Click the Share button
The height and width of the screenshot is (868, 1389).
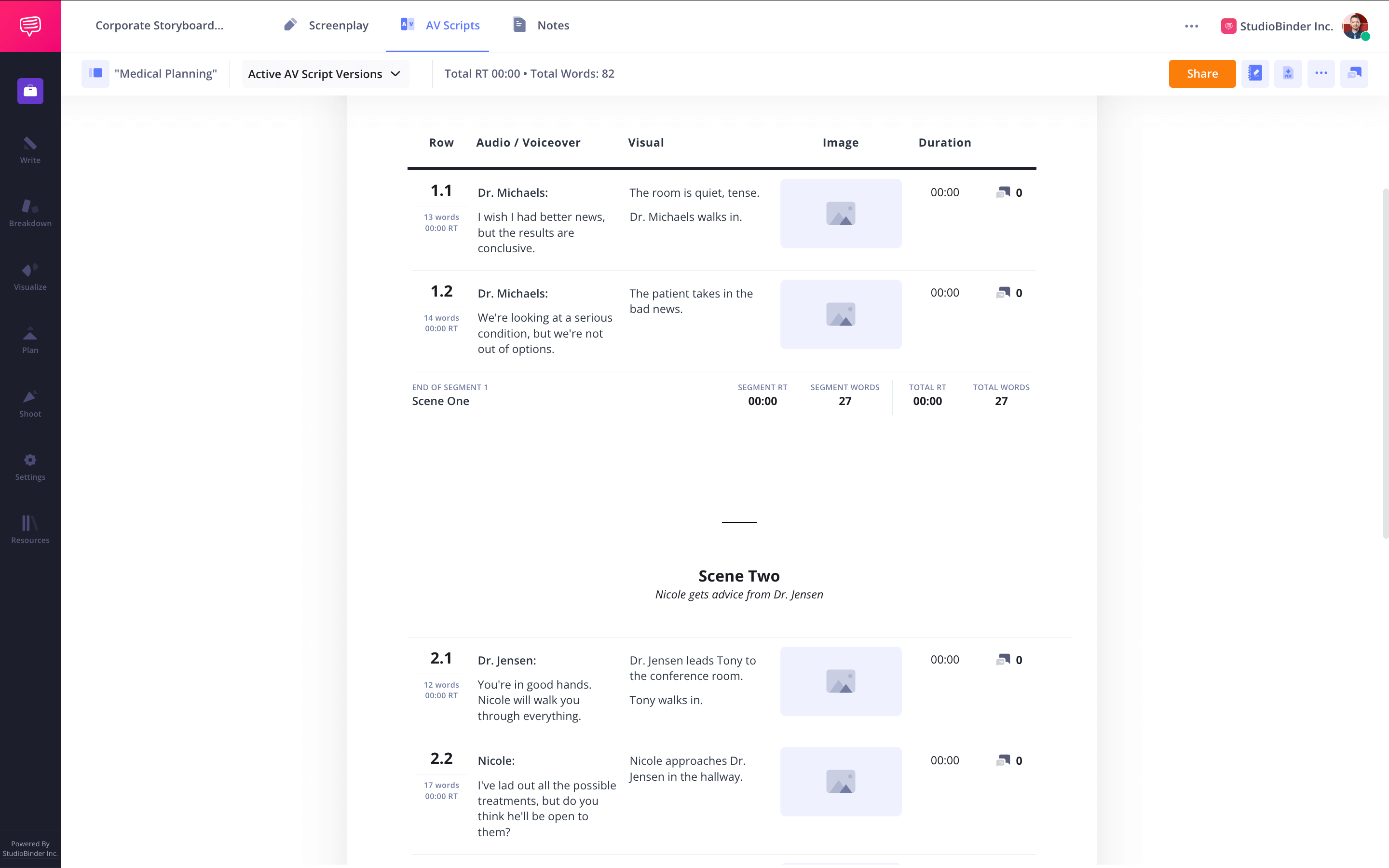click(x=1202, y=73)
